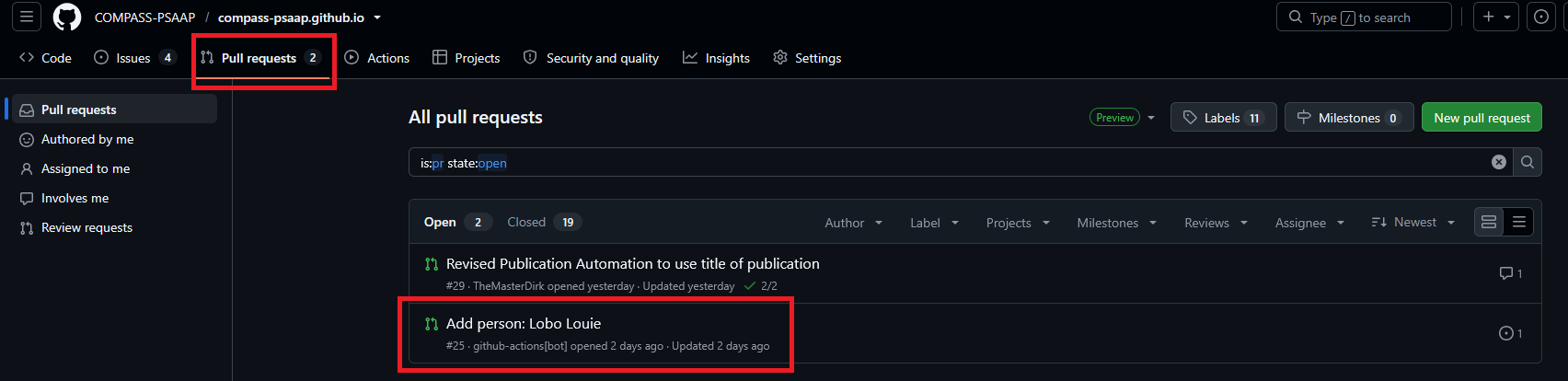Expand the Projects filter dropdown
Screen dimensions: 1568x381
[x=1018, y=223]
